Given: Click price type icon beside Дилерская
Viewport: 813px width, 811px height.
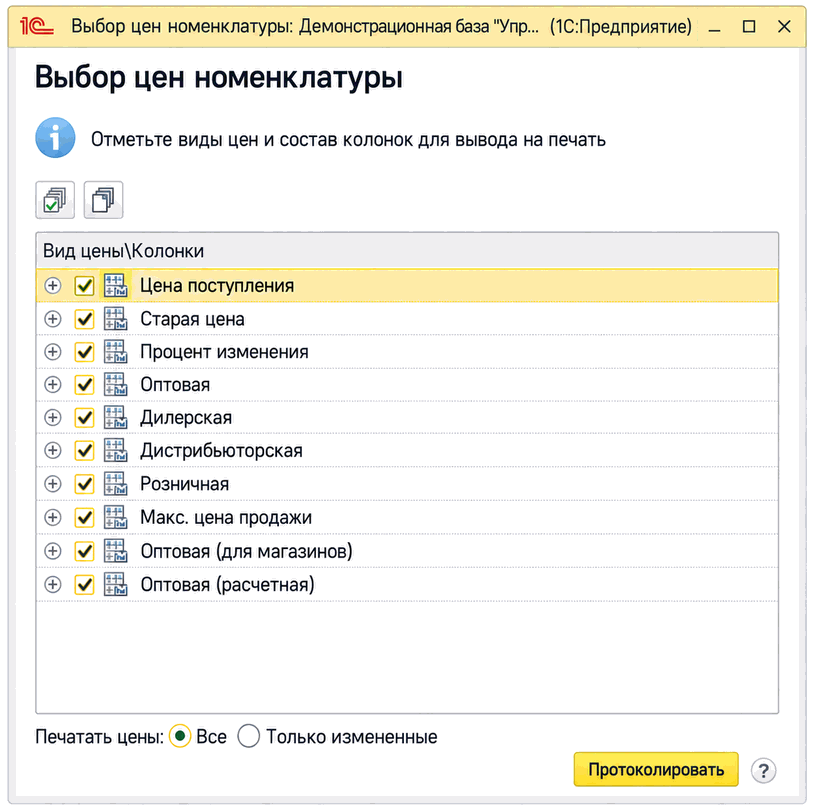Looking at the screenshot, I should 115,417.
